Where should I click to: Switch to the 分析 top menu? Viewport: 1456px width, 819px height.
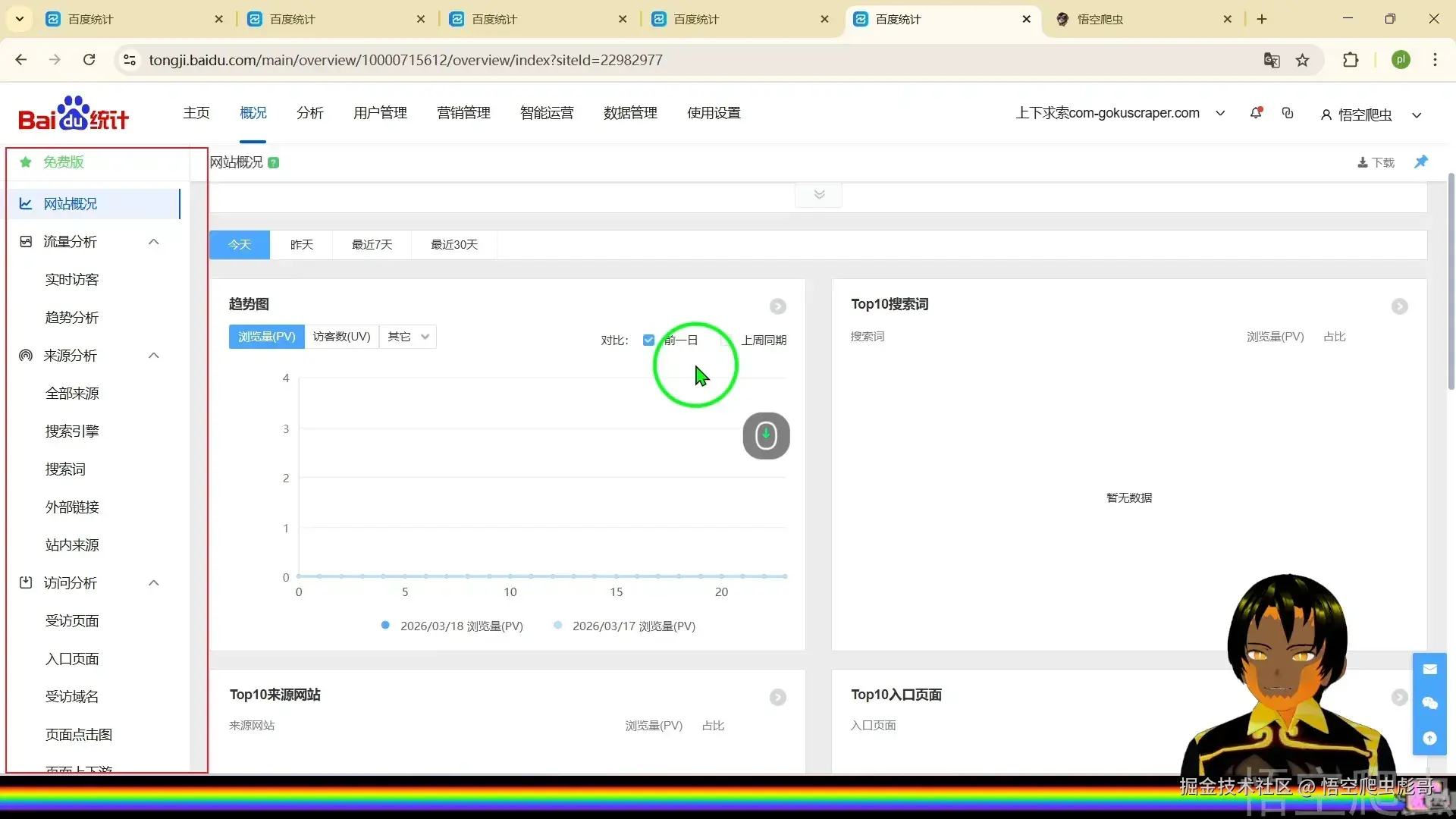pos(309,113)
